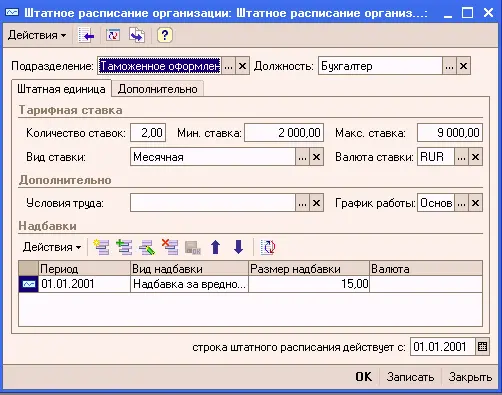Open selection for Вид ставки field
The height and width of the screenshot is (395, 502).
(x=302, y=157)
